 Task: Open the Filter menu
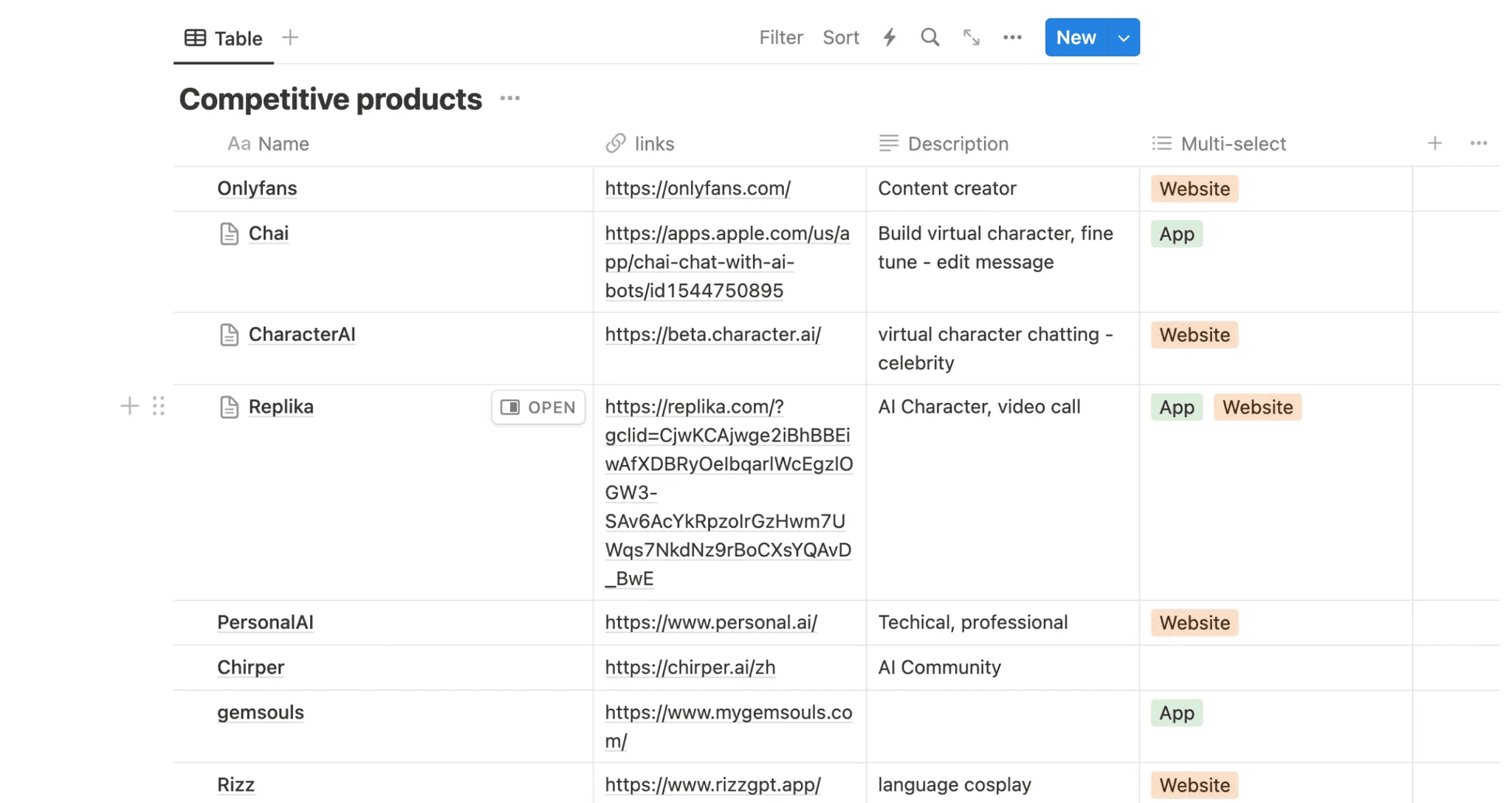pyautogui.click(x=780, y=38)
